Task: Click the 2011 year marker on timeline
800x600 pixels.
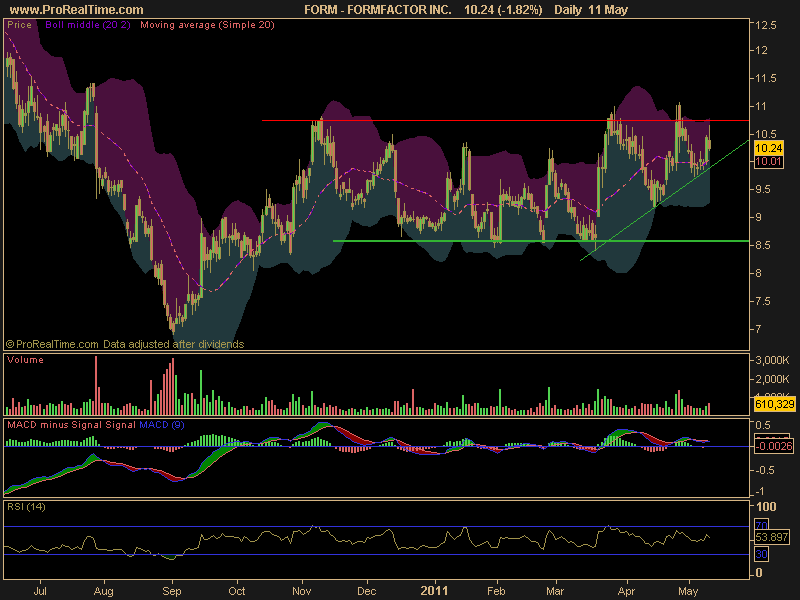Action: [x=434, y=591]
